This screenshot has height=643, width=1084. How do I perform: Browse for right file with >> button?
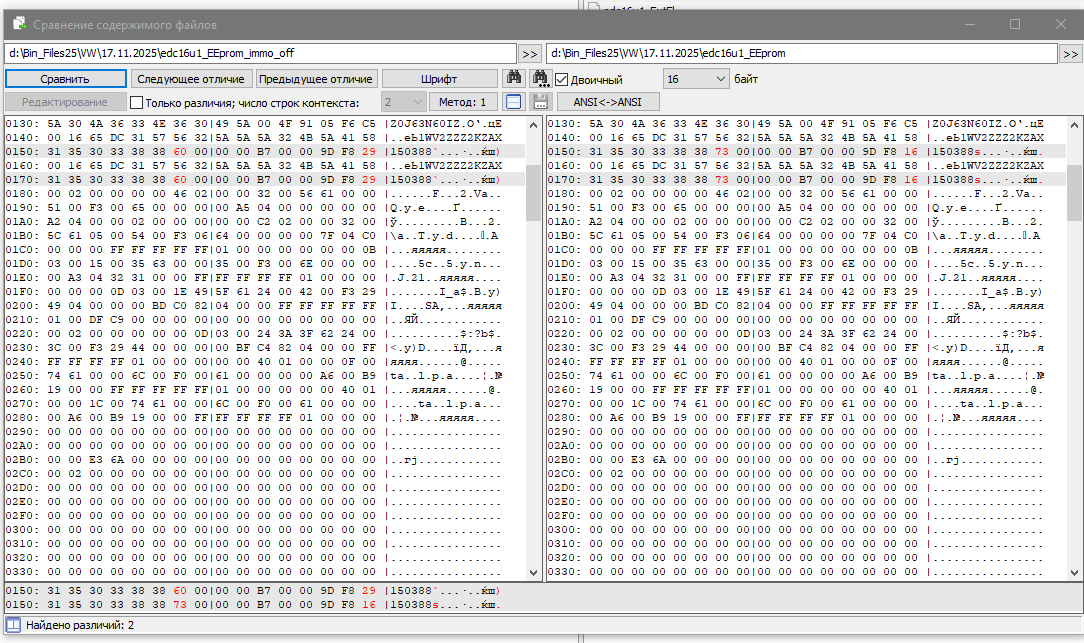(x=1070, y=53)
